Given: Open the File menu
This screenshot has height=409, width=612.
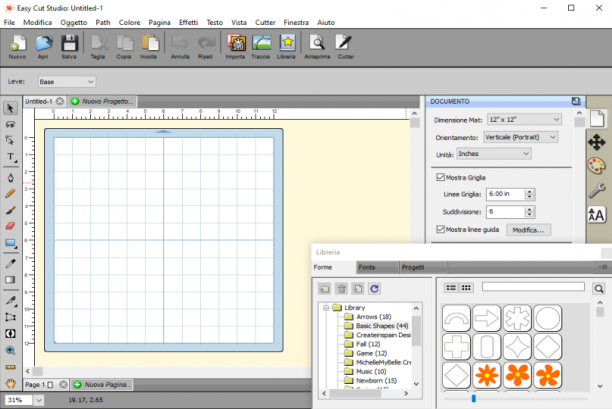Looking at the screenshot, I should click(9, 22).
